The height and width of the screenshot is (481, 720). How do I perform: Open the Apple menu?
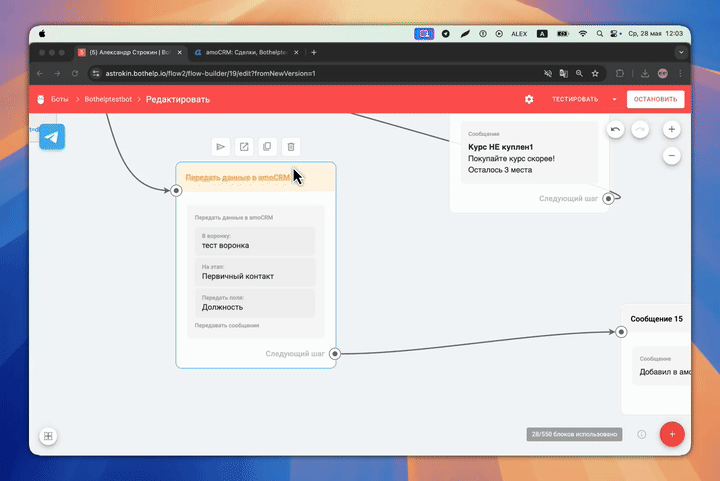point(42,34)
